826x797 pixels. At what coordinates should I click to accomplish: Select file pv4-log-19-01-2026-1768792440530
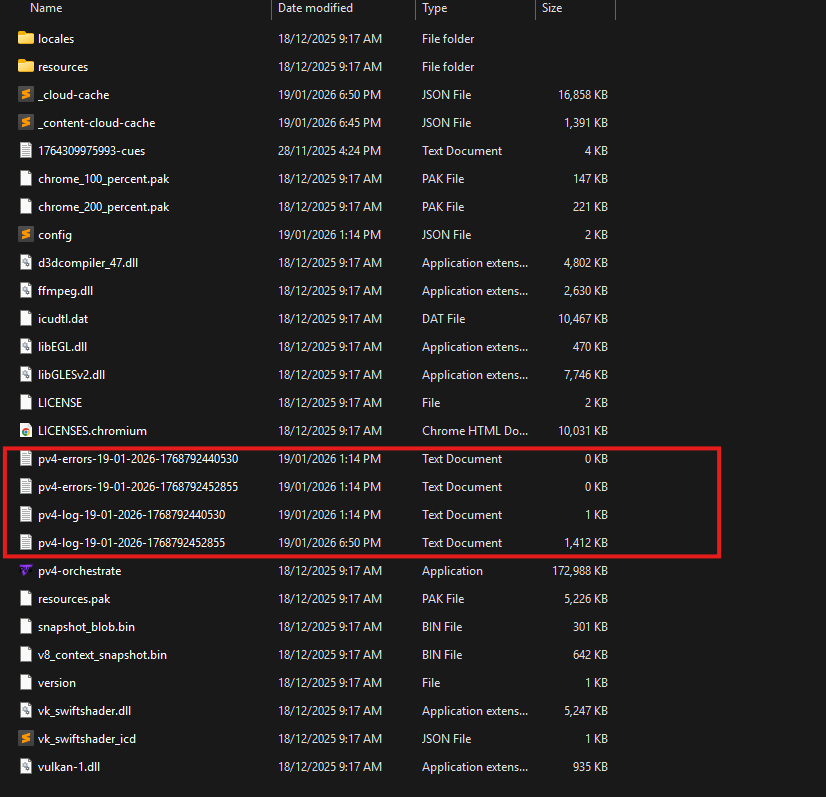132,515
